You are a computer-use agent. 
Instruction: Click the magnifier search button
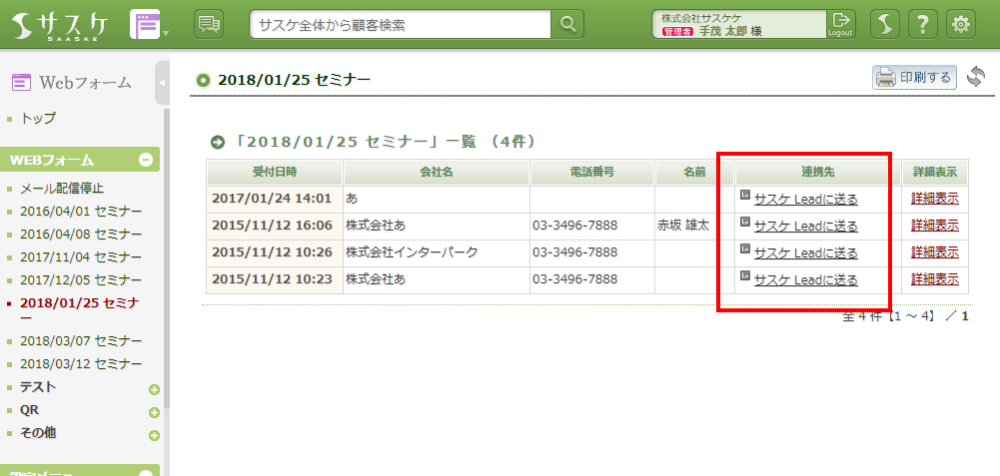(568, 25)
